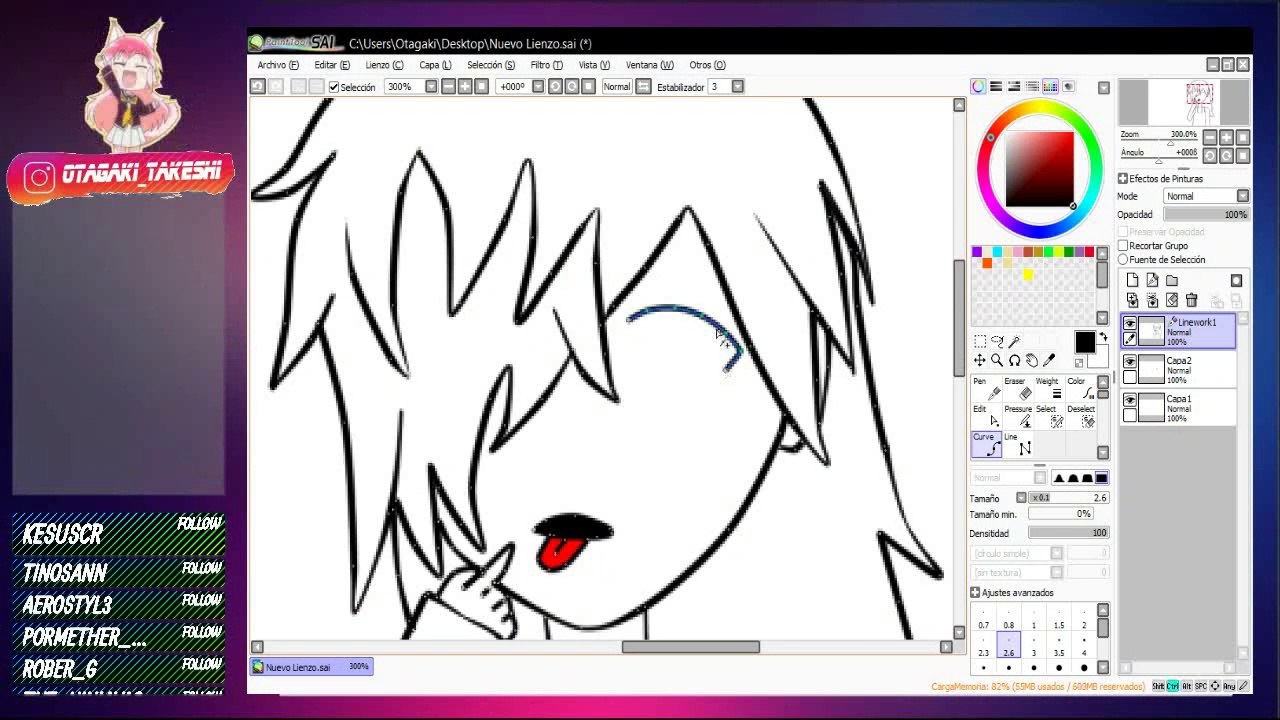
Task: Select the Move tool
Action: [980, 360]
